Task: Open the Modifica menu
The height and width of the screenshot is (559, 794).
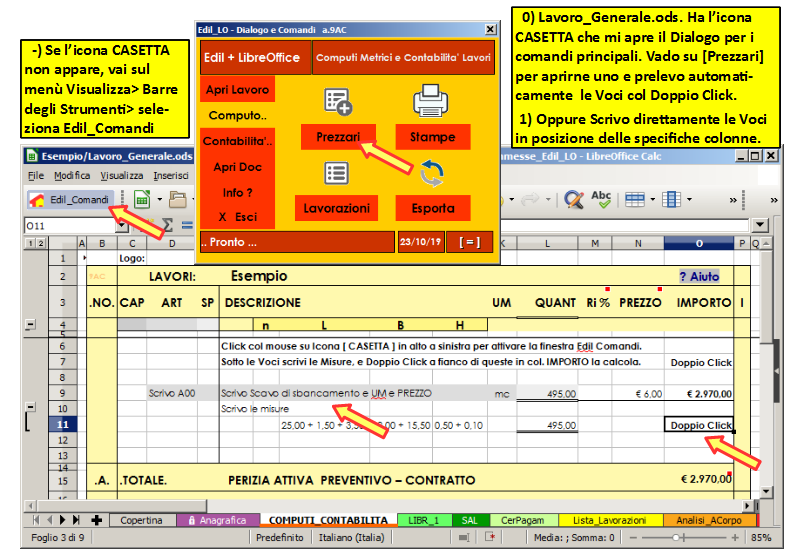Action: (x=72, y=175)
